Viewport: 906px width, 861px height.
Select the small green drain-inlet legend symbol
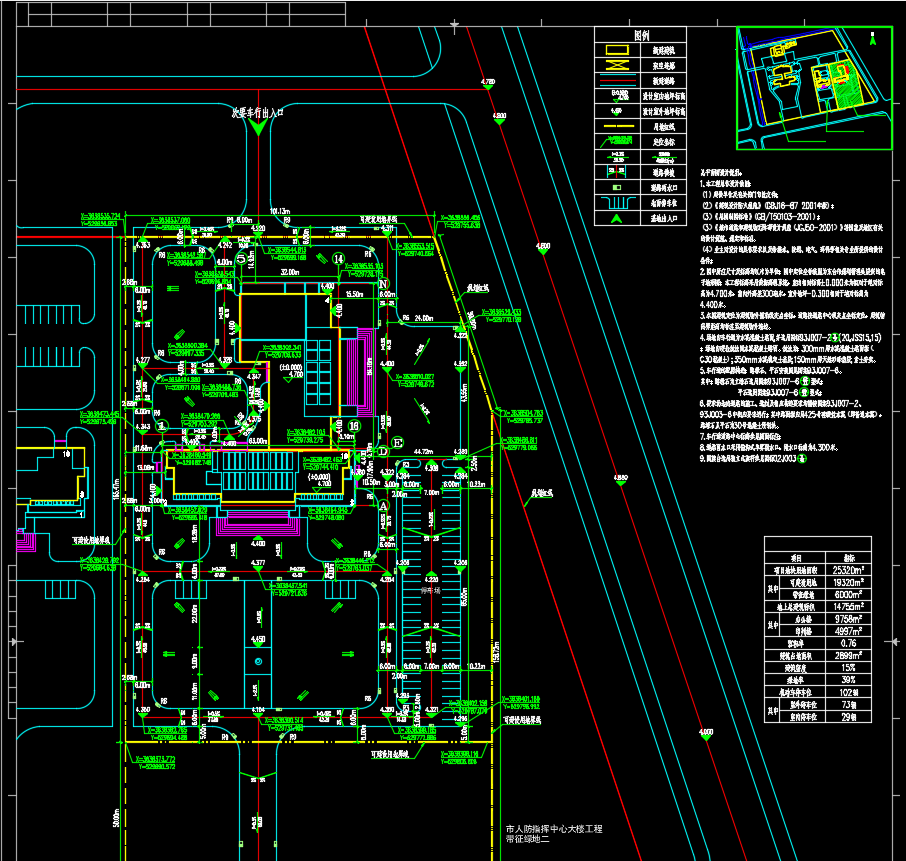(617, 188)
